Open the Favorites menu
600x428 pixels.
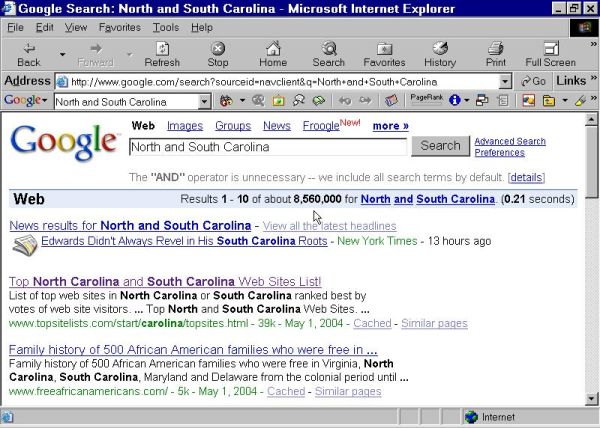[x=120, y=28]
